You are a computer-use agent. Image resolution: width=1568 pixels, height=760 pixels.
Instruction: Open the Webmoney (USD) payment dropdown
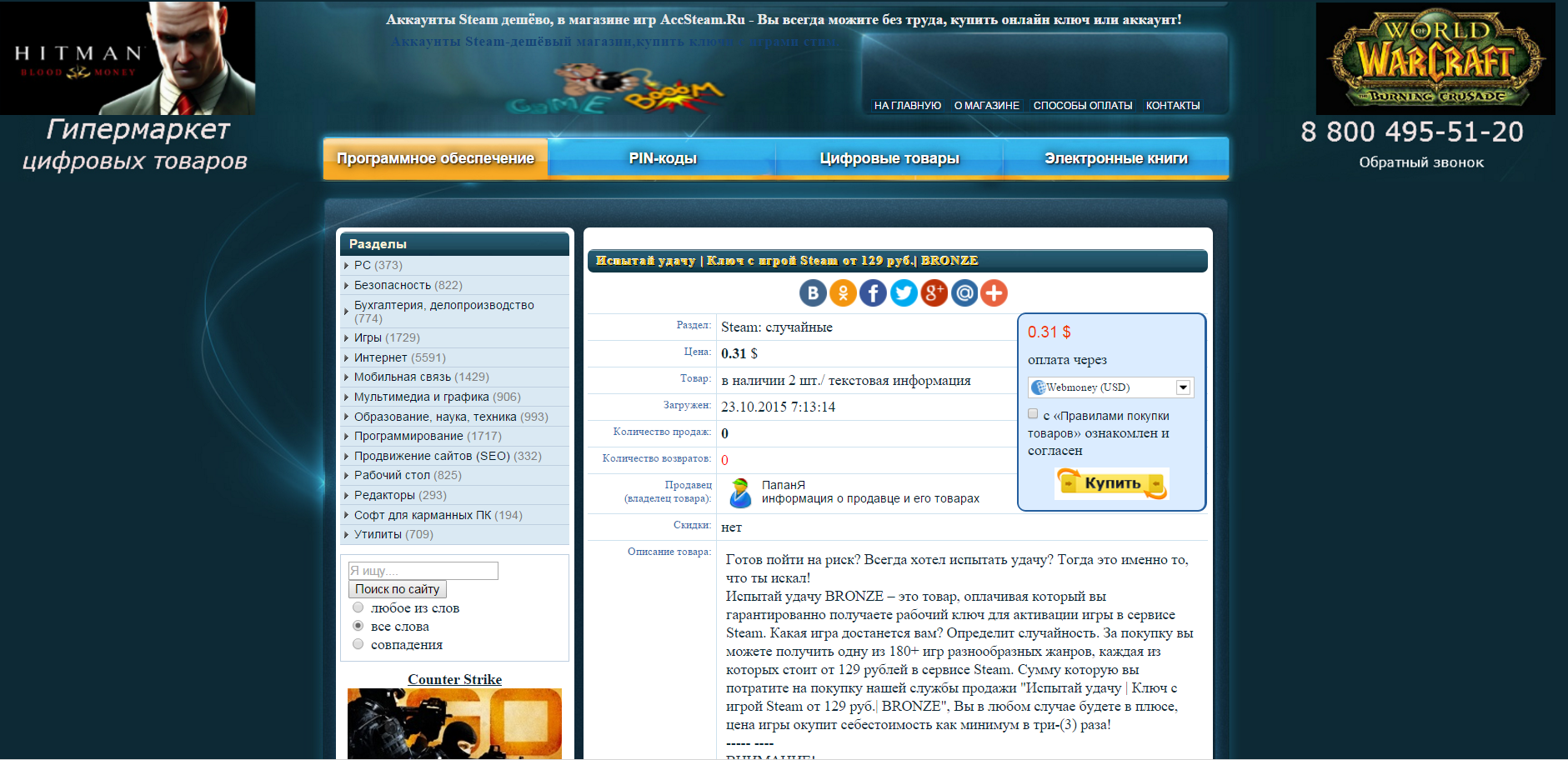1110,387
